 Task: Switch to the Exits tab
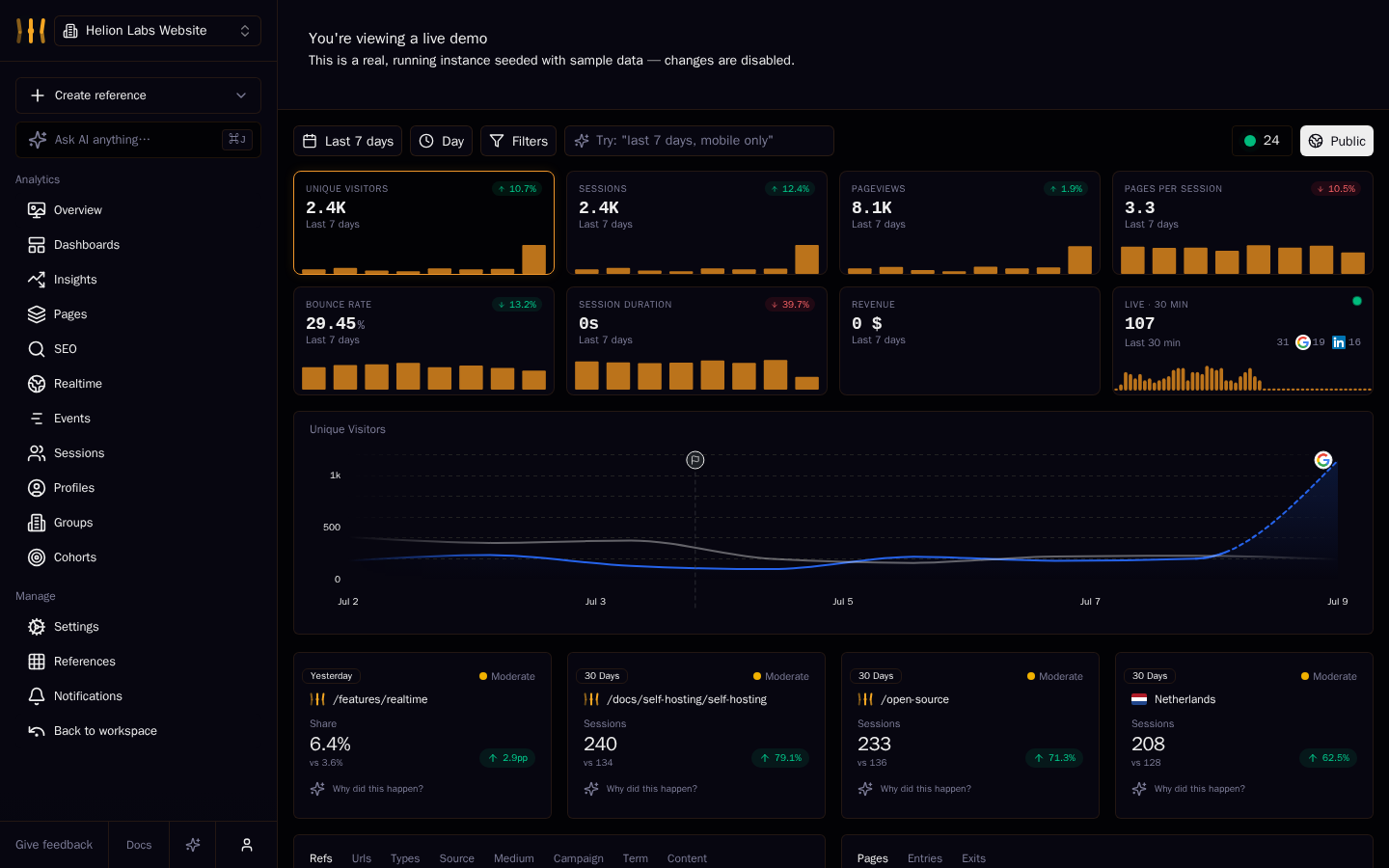(973, 858)
